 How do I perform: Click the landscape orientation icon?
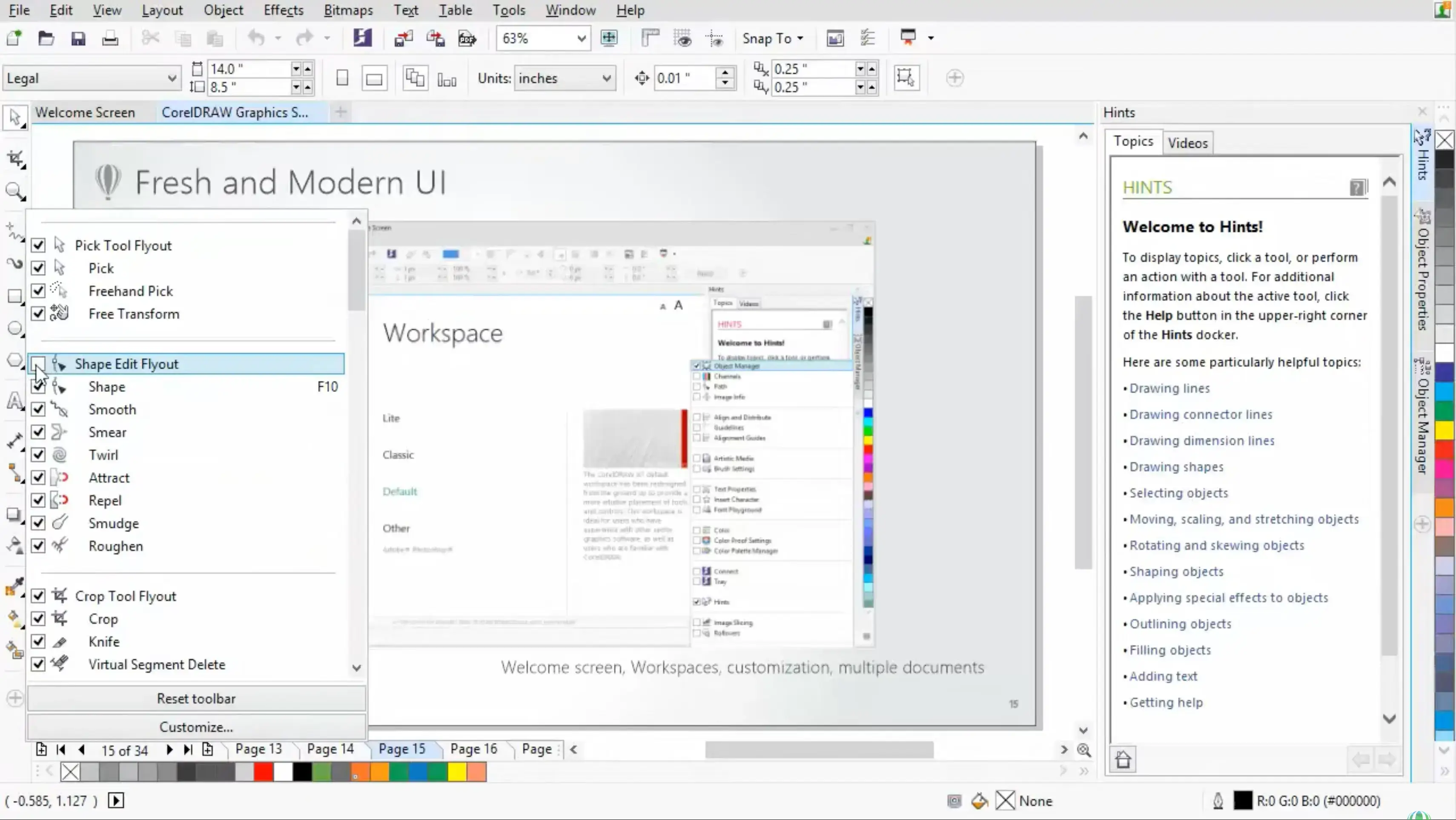tap(374, 79)
